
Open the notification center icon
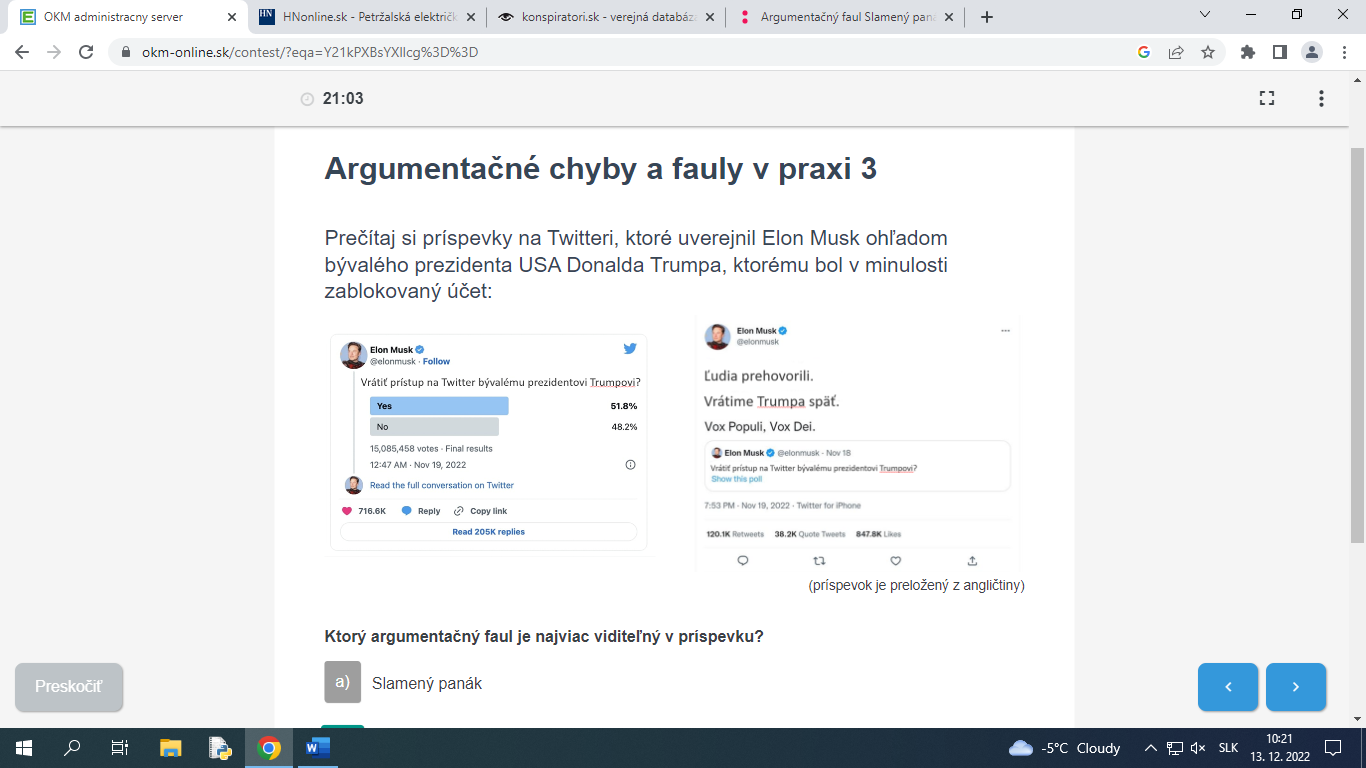pyautogui.click(x=1333, y=747)
